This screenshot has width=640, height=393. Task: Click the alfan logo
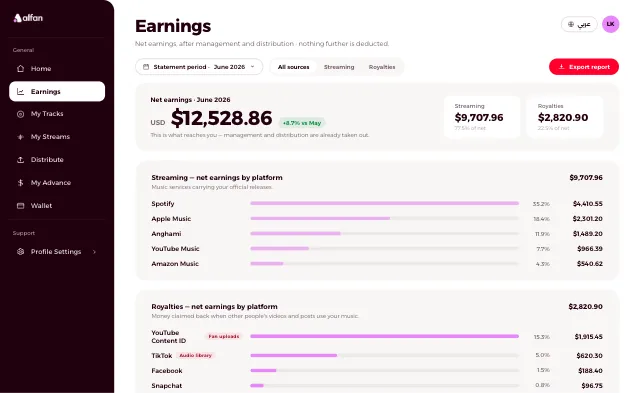[28, 18]
